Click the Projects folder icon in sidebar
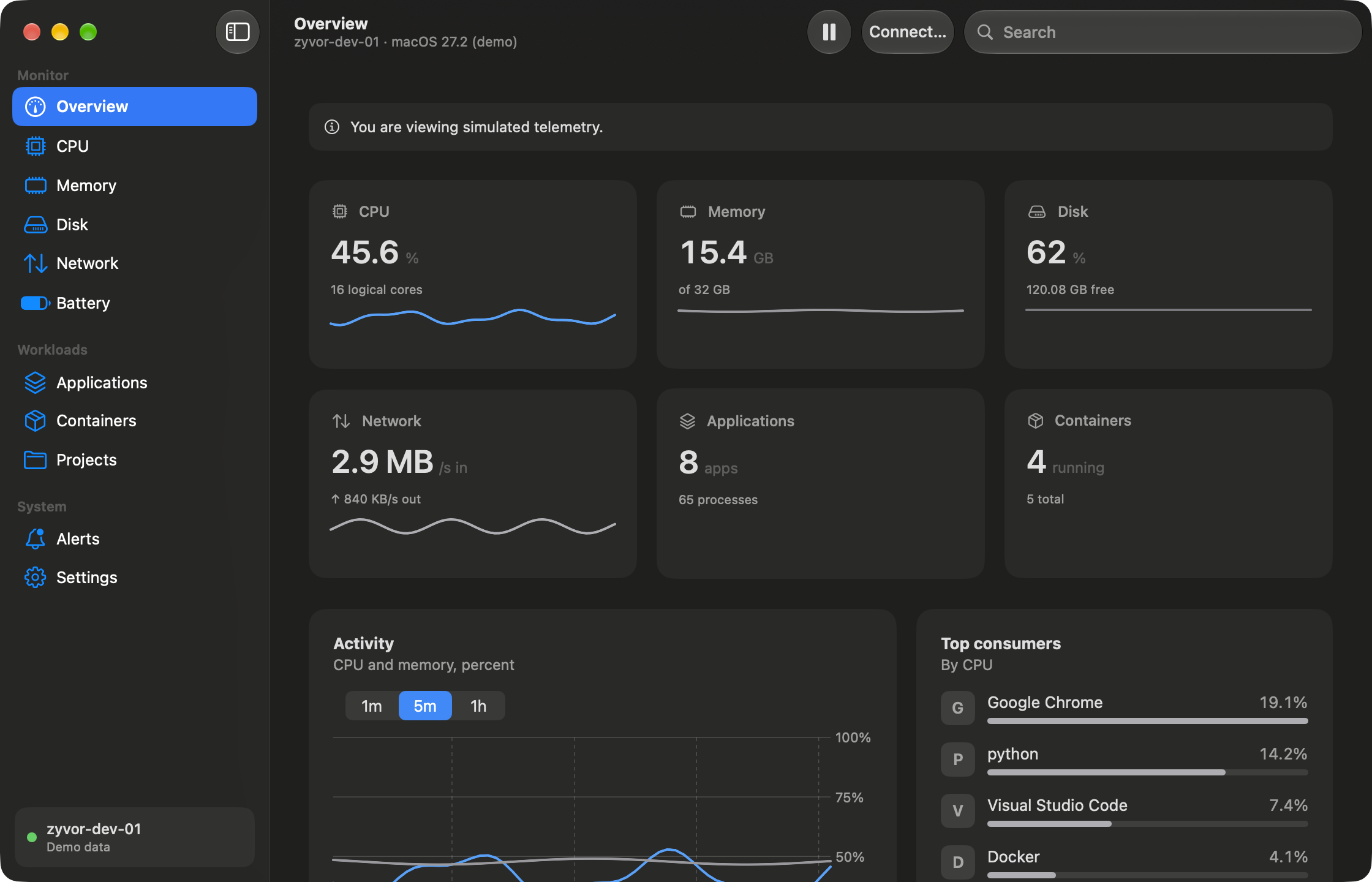The height and width of the screenshot is (882, 1372). tap(36, 460)
